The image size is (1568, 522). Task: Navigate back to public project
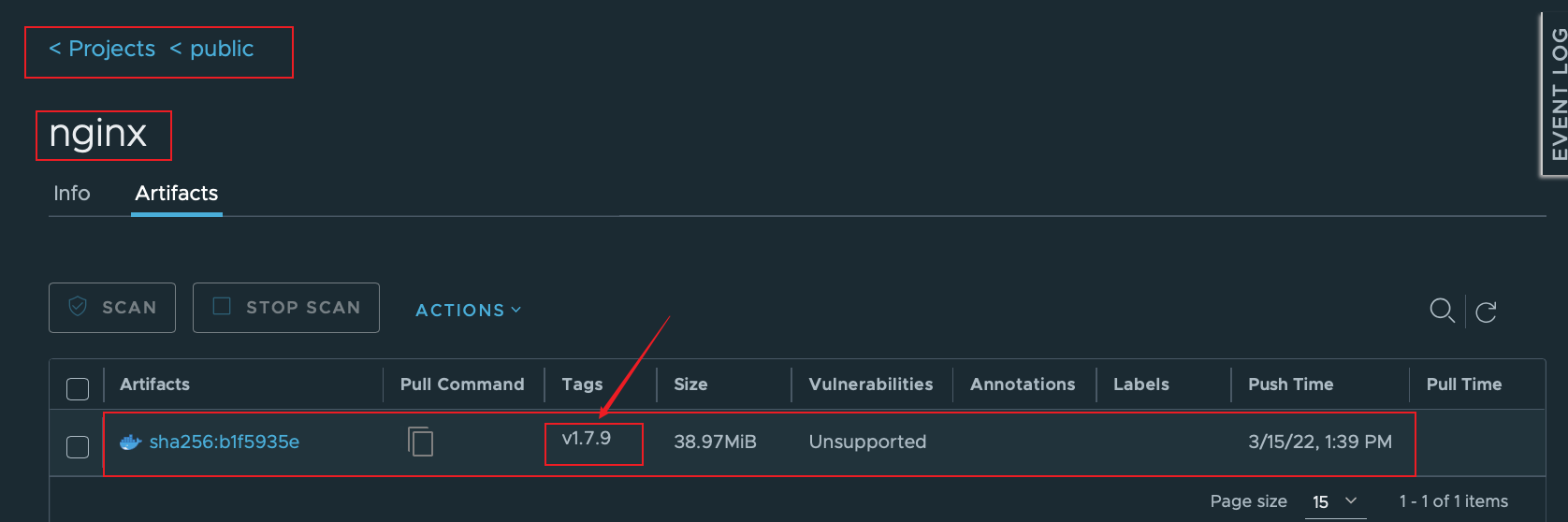coord(212,49)
